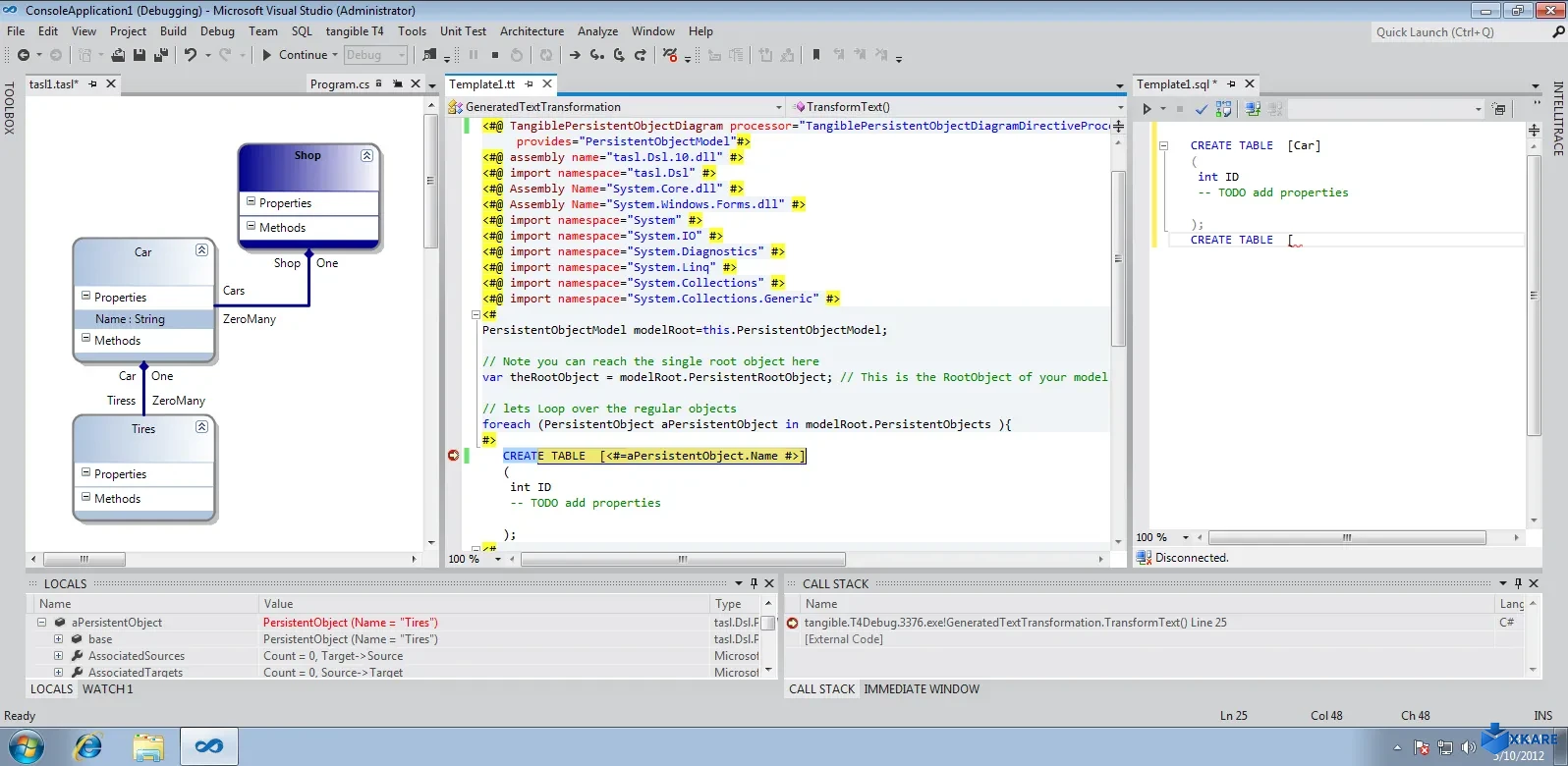Close the Locals panel
This screenshot has height=766, width=1568.
pos(769,583)
